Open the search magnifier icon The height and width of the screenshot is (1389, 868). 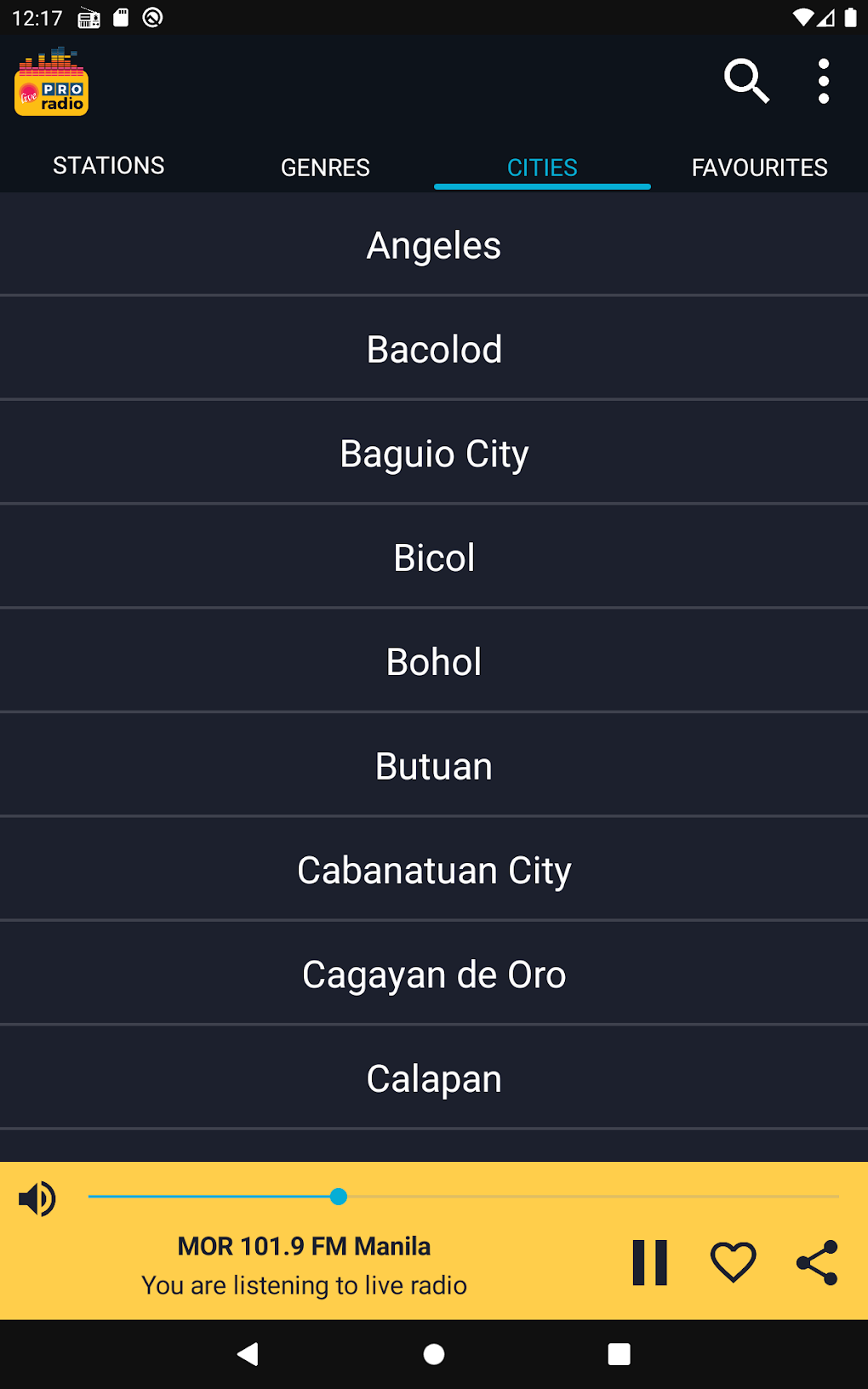(746, 82)
